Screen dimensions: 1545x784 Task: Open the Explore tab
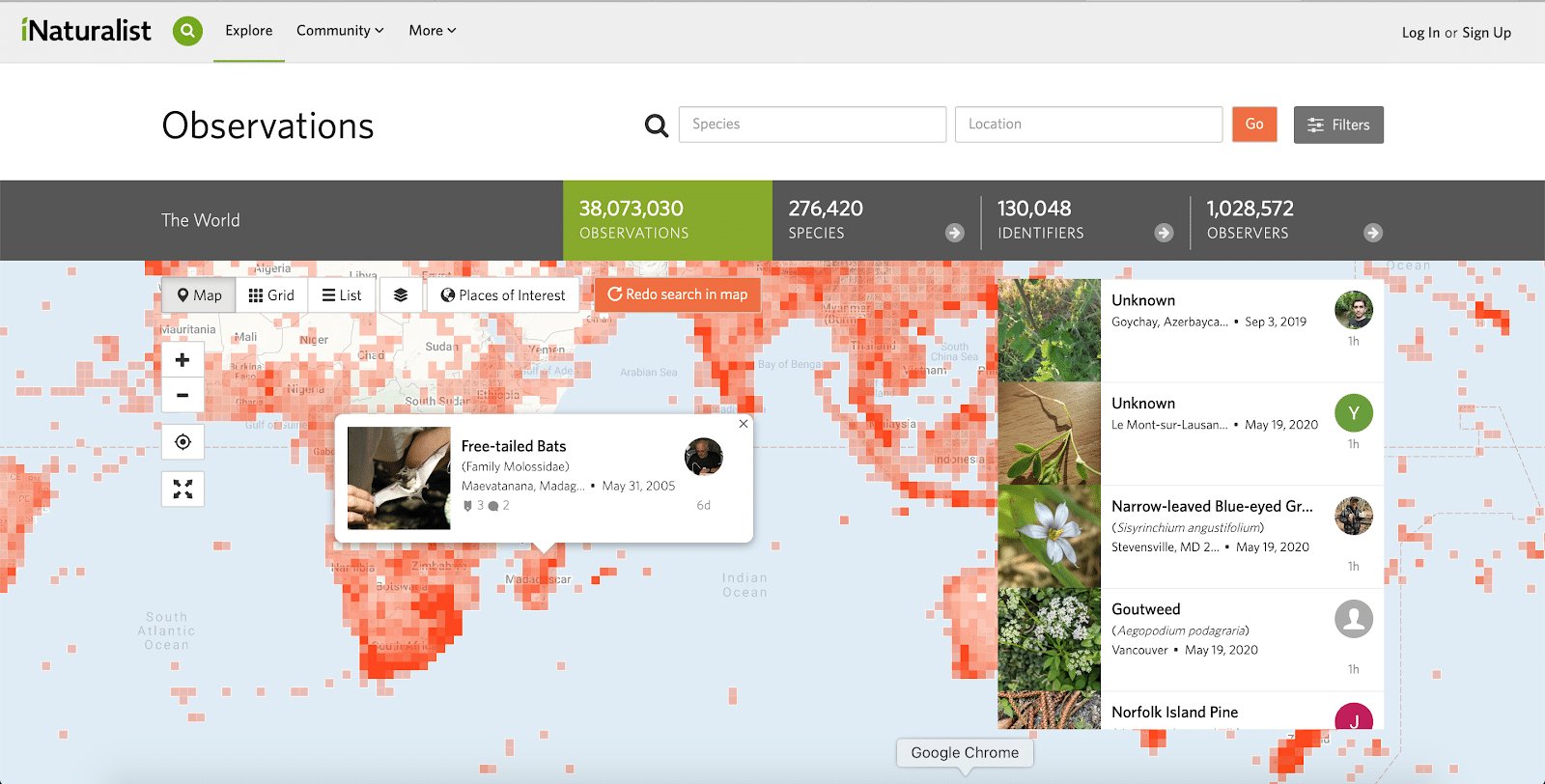249,31
